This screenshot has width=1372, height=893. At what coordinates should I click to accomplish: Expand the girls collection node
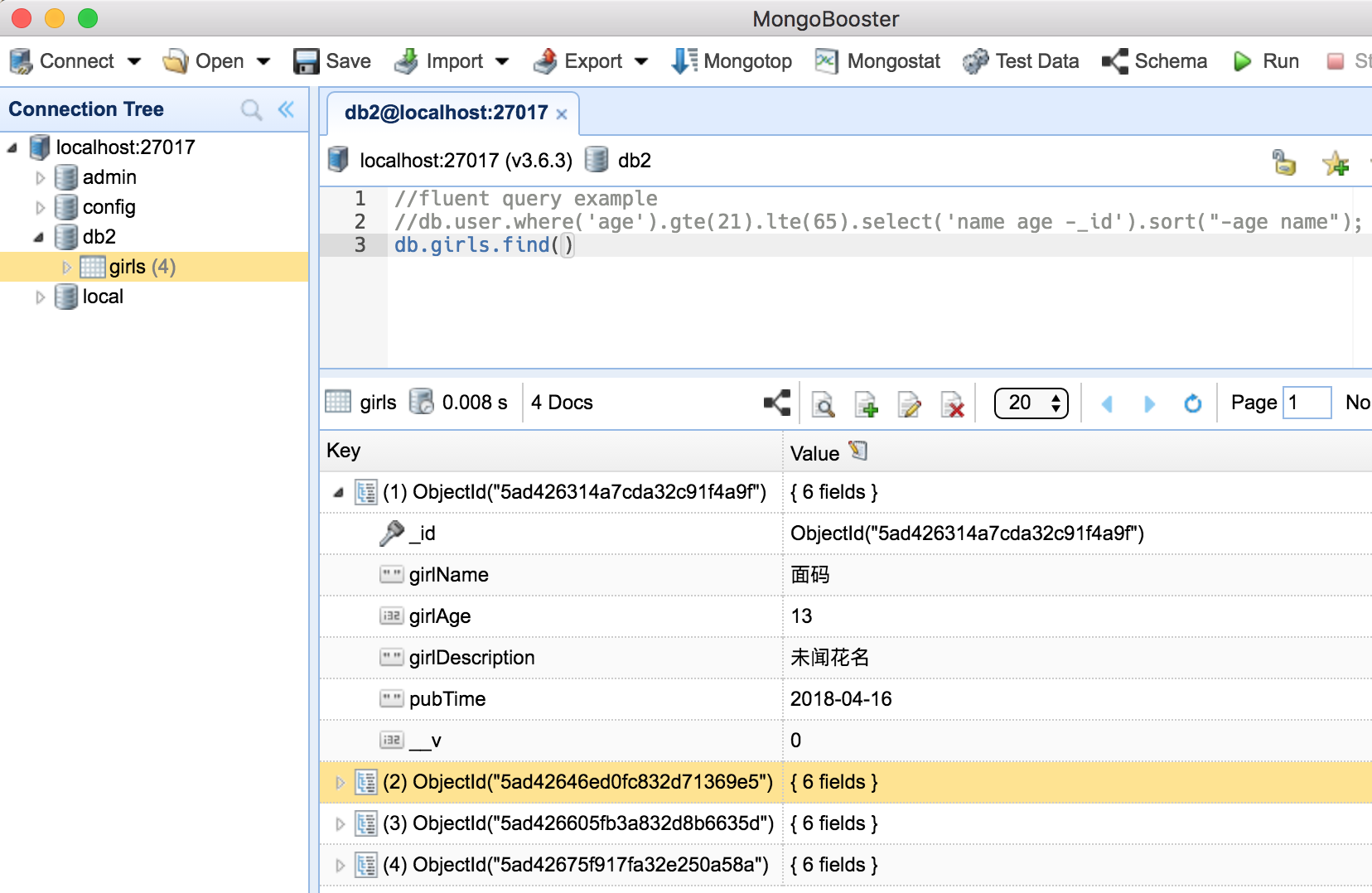click(x=66, y=268)
